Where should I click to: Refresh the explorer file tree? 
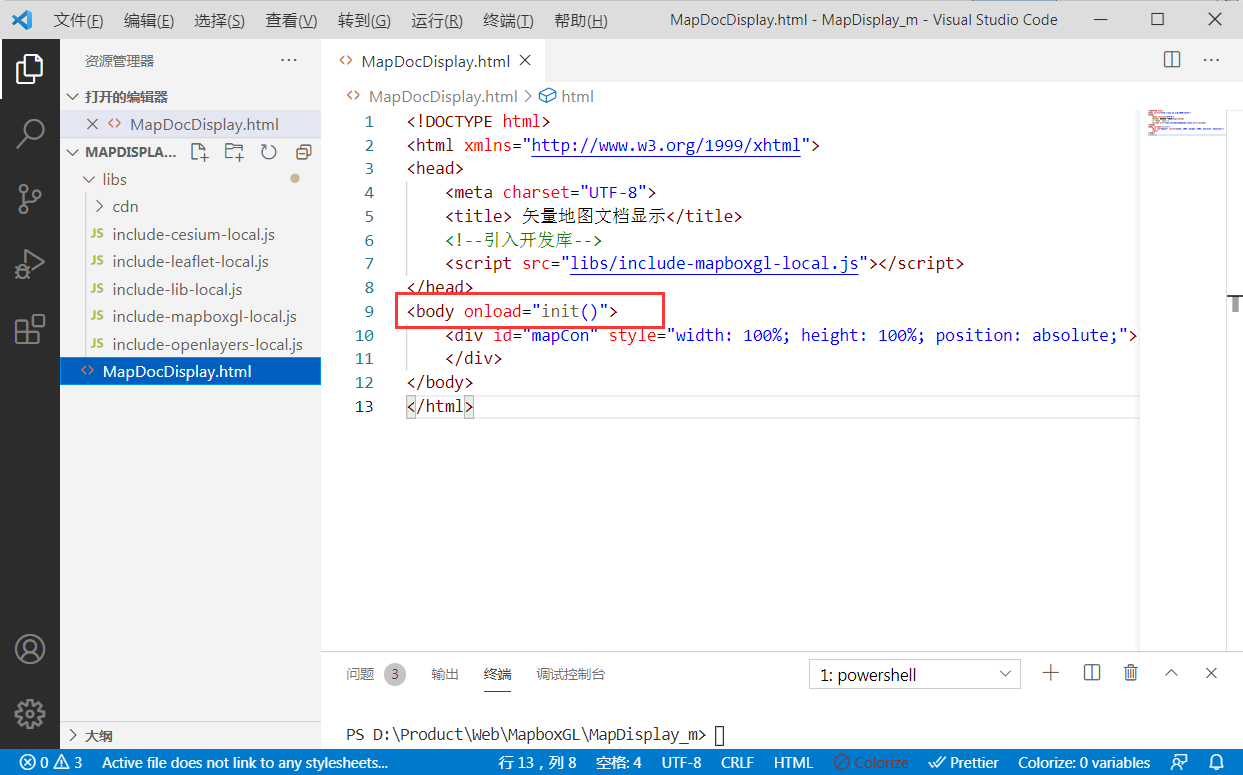(268, 152)
